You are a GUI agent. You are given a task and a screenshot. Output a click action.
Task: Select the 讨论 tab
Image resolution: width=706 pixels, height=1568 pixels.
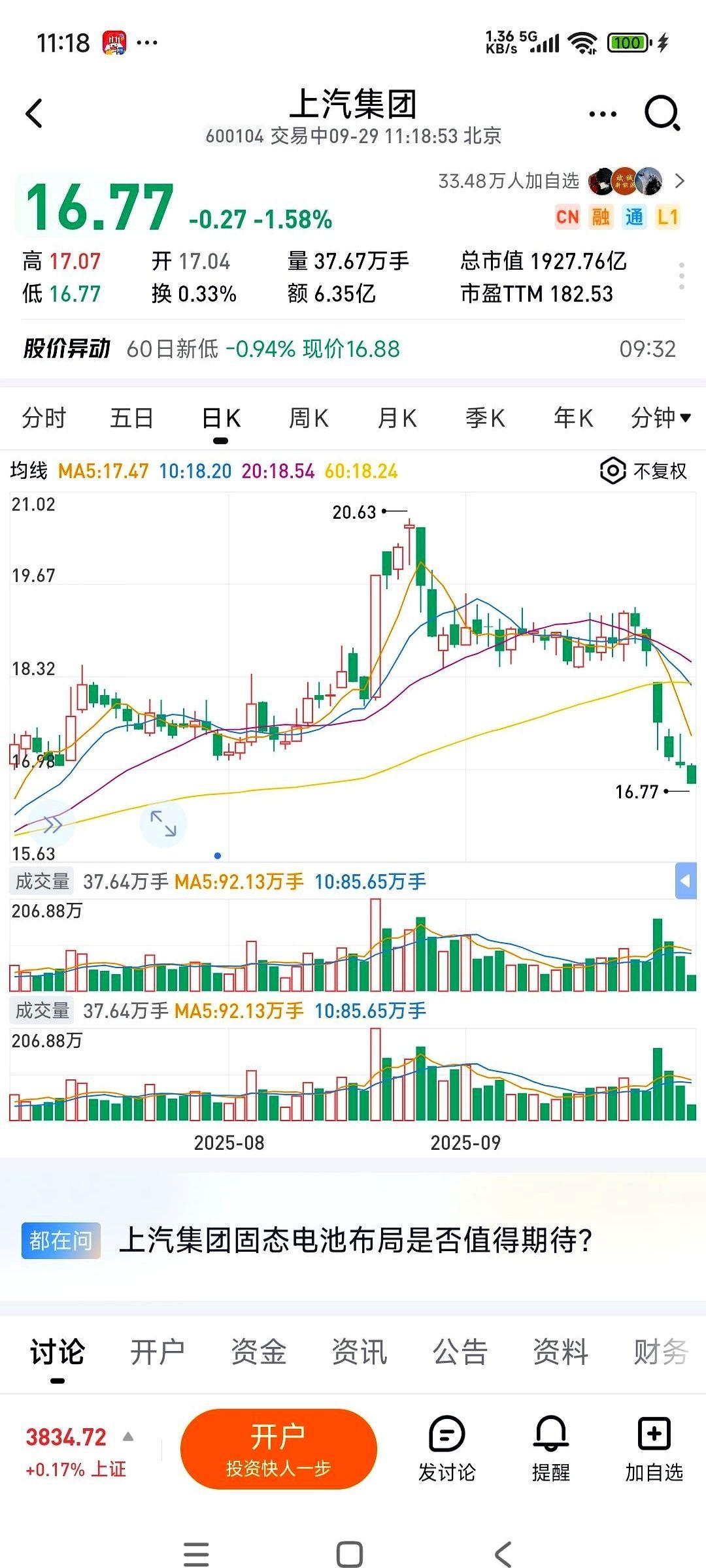point(58,1352)
